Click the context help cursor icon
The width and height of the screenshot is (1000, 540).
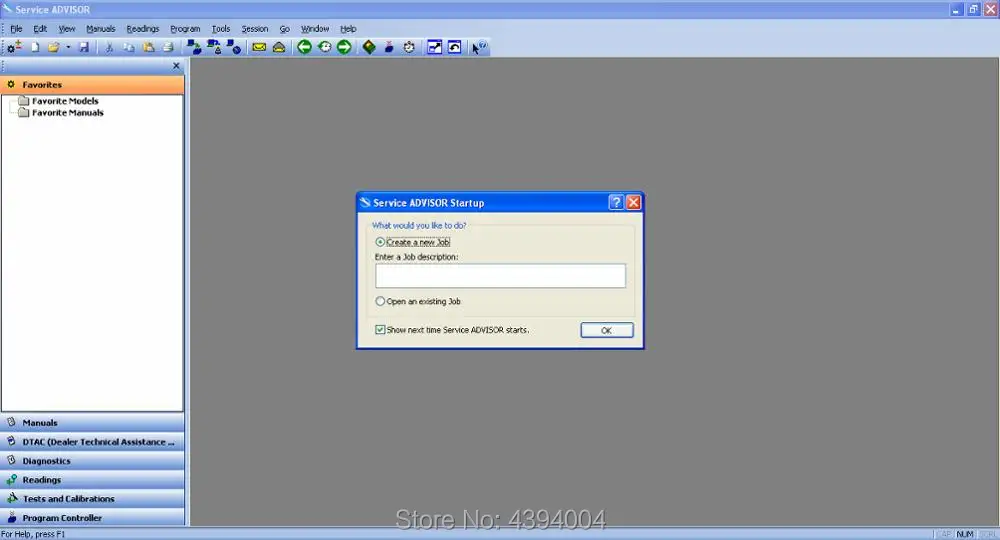(479, 47)
